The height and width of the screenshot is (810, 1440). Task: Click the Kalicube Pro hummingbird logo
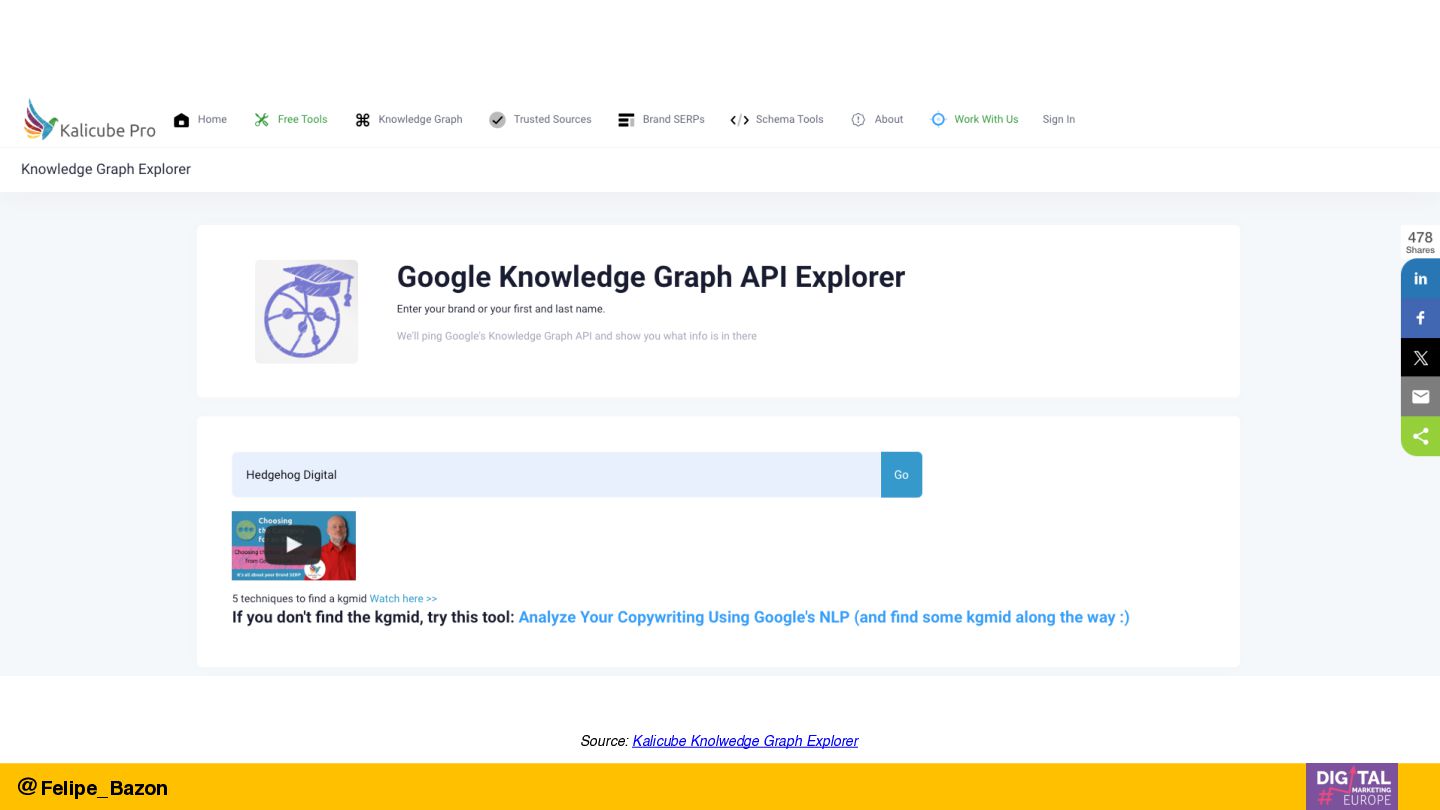90,120
